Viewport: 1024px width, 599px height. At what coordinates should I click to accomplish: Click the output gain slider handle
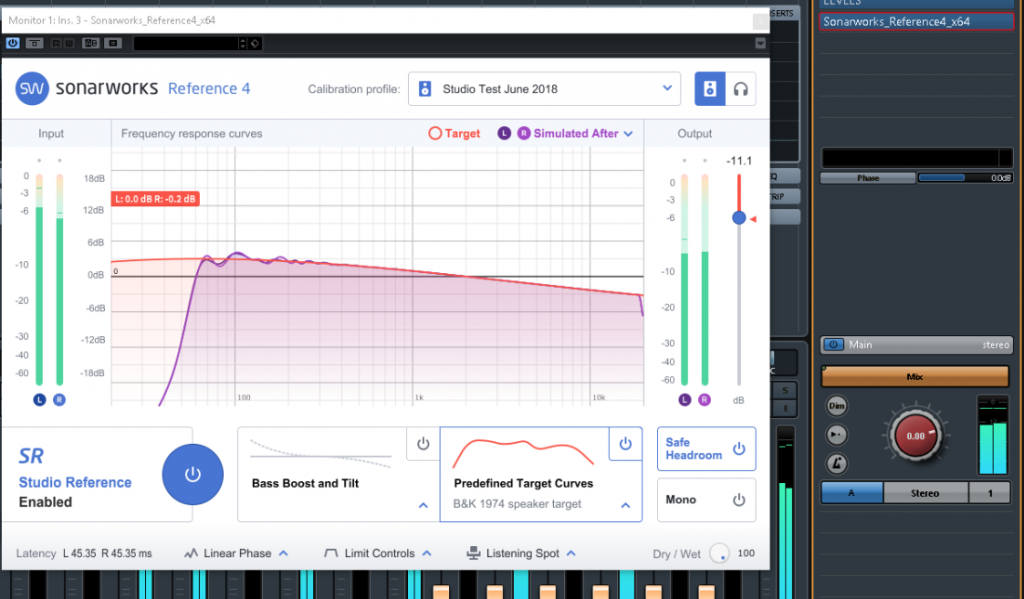738,218
